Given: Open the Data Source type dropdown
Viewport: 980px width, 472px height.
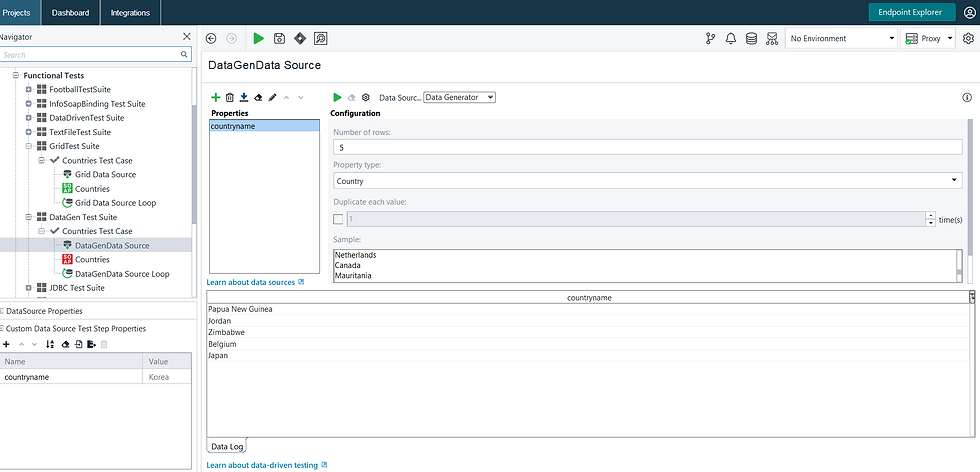Looking at the screenshot, I should tap(459, 98).
